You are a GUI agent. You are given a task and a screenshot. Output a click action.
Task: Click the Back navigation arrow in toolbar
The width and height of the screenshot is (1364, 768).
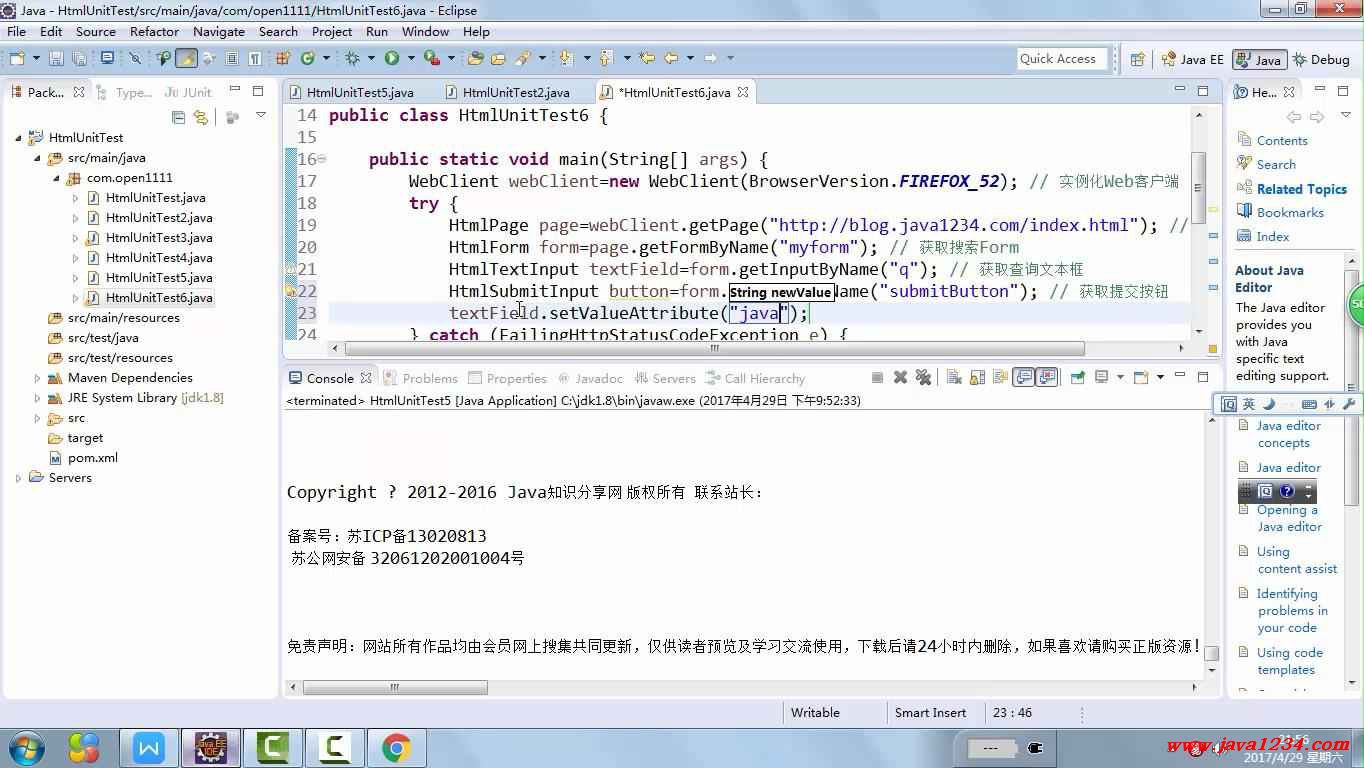coord(671,59)
